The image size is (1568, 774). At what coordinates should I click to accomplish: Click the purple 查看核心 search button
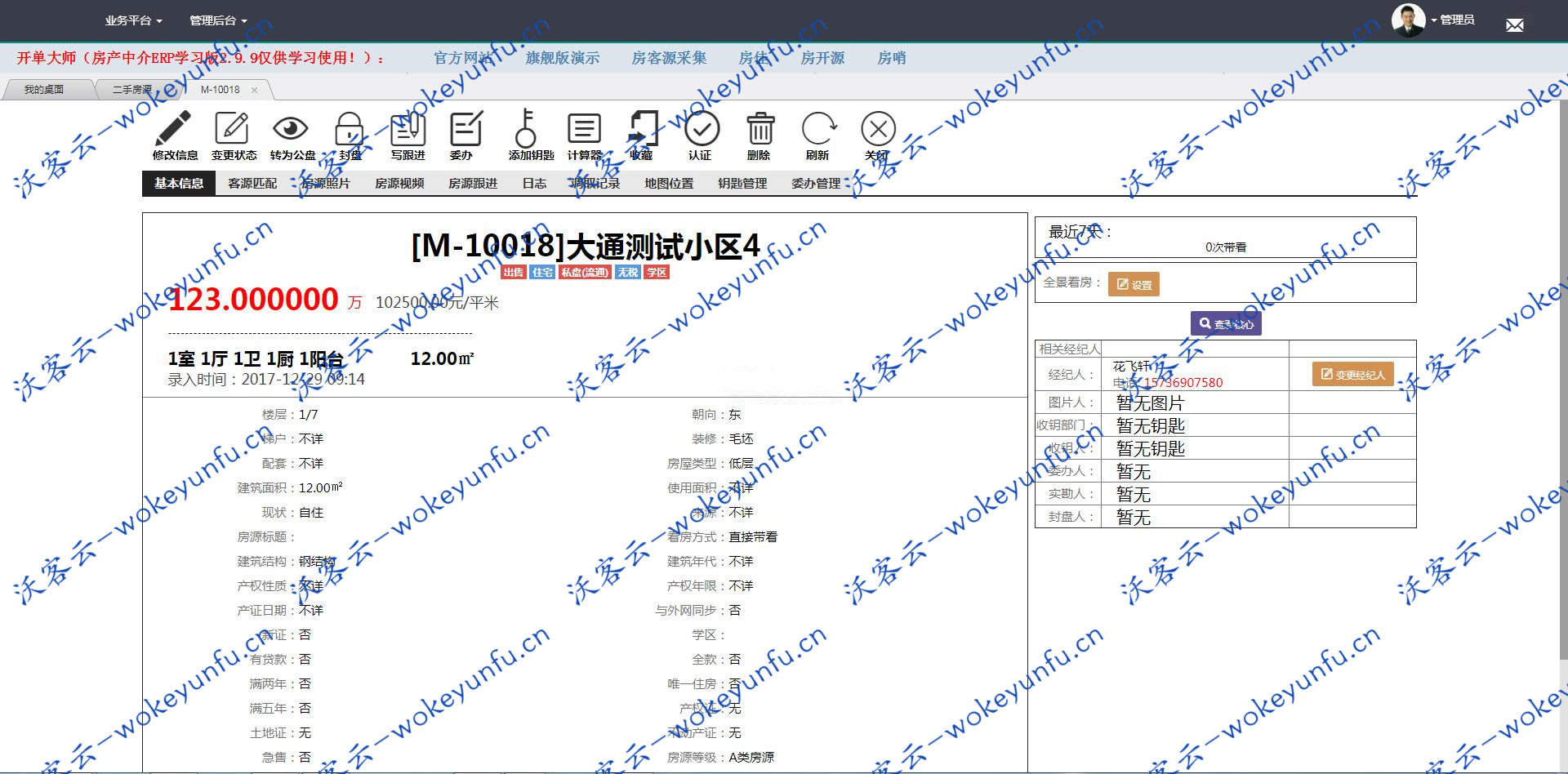1226,323
